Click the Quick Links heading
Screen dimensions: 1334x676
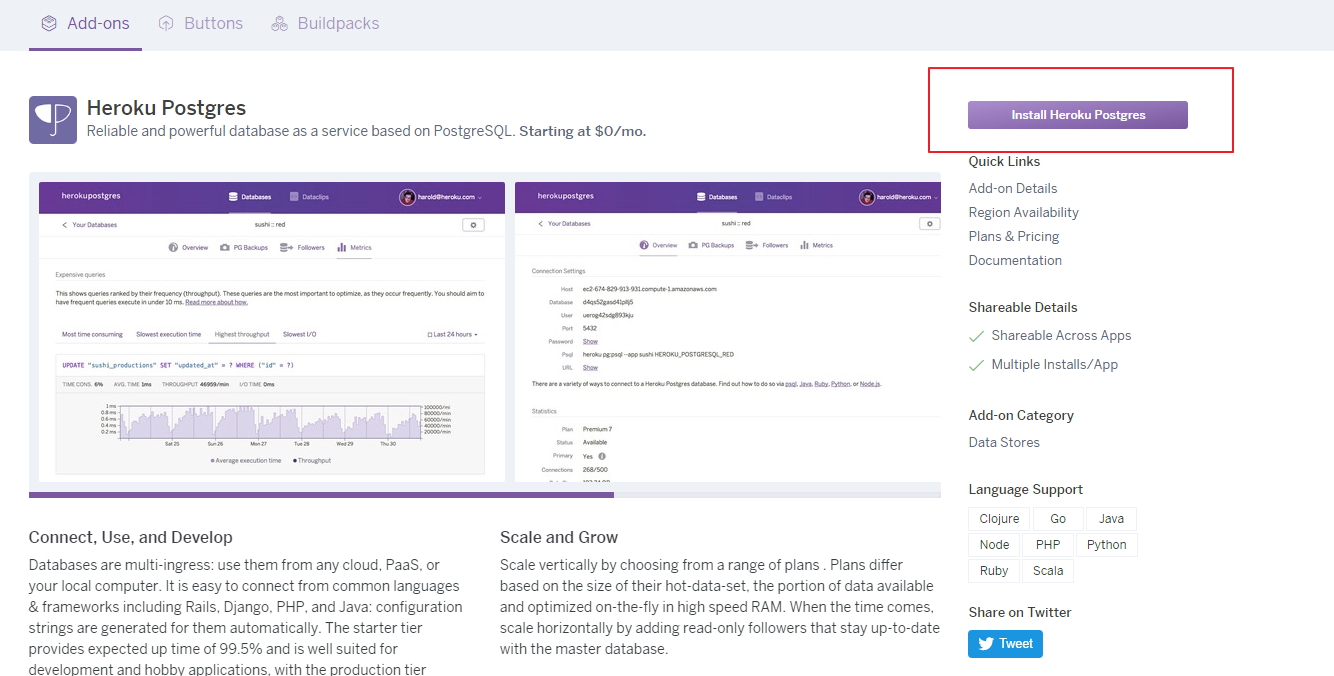pyautogui.click(x=1005, y=161)
